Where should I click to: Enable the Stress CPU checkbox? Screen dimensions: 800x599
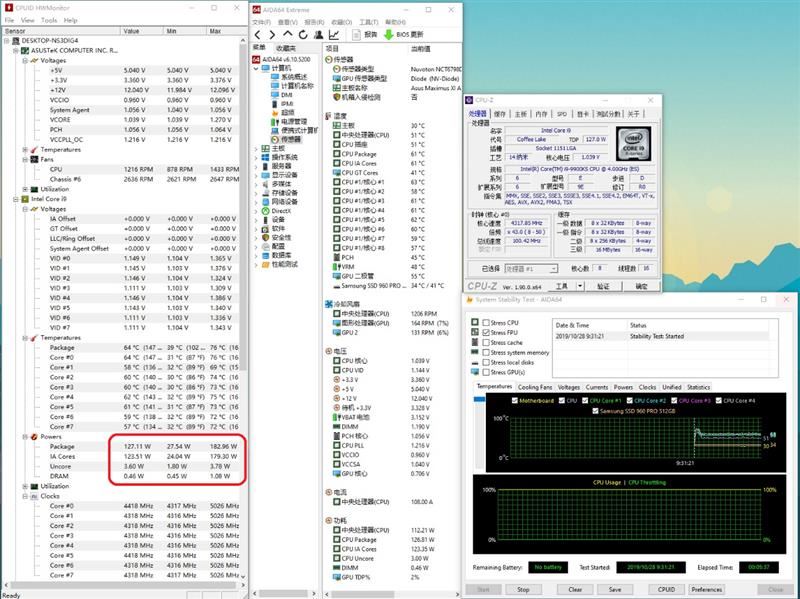tap(486, 322)
